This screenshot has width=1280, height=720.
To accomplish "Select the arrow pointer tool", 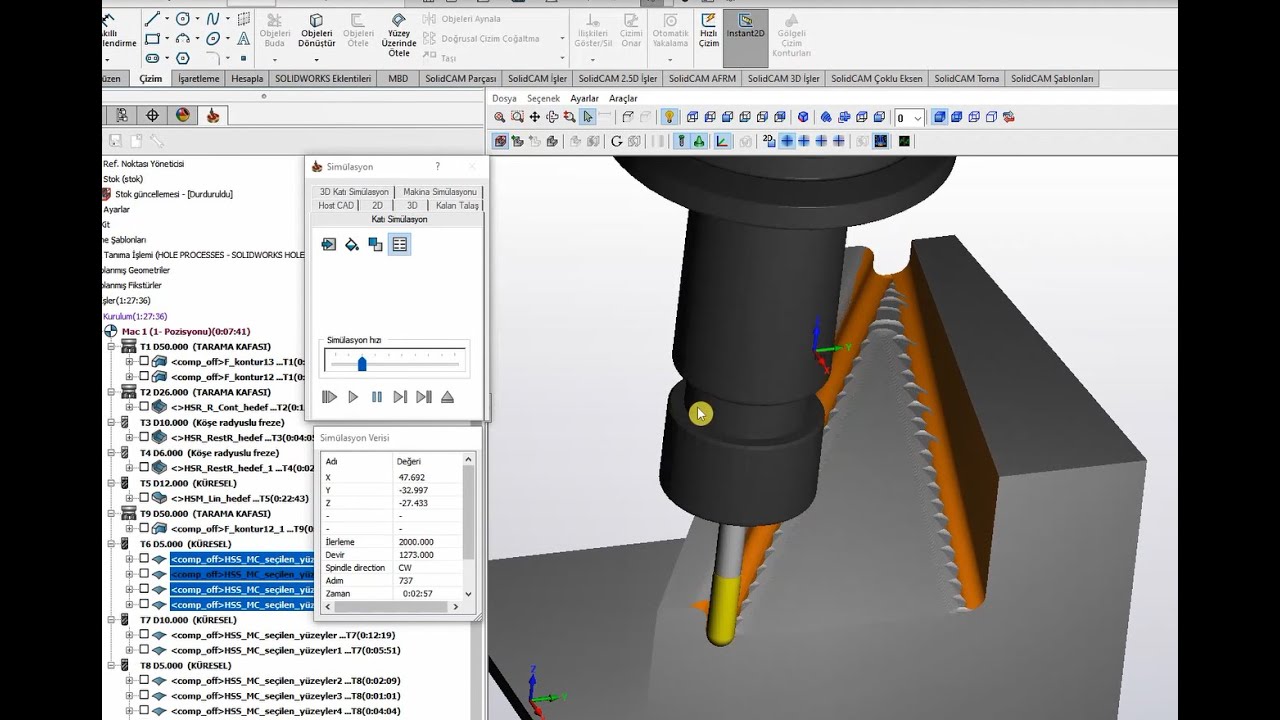I will (x=588, y=117).
